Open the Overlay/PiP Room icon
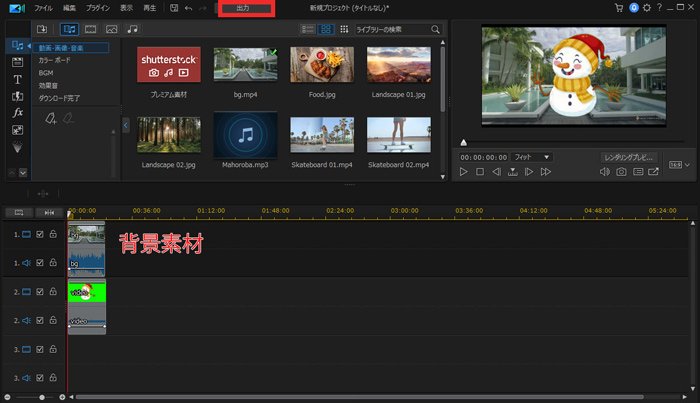 (17, 130)
